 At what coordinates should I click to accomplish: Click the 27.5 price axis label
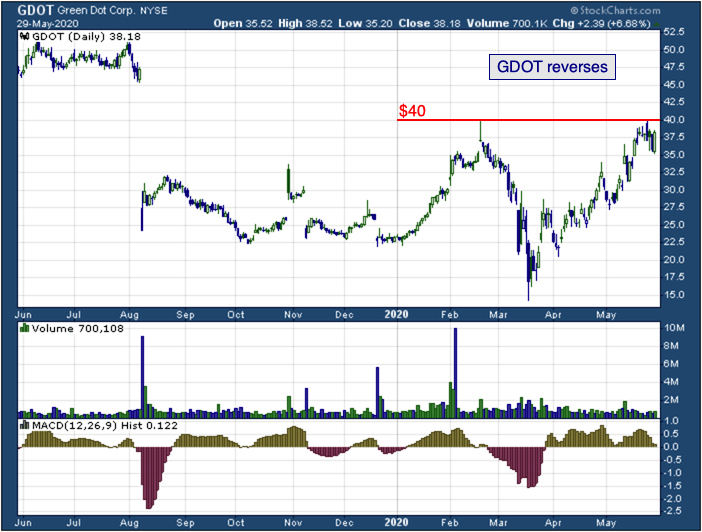(x=674, y=207)
